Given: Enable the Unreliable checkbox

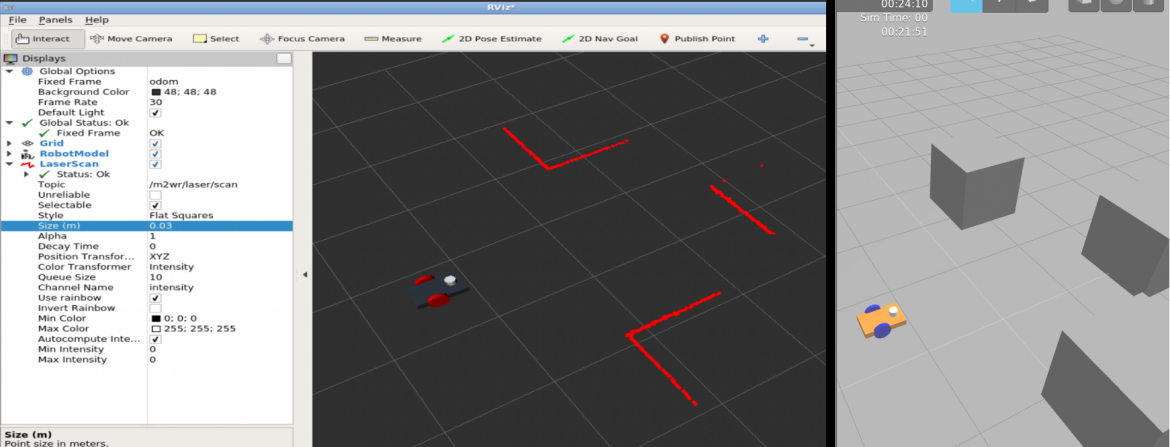Looking at the screenshot, I should point(155,195).
